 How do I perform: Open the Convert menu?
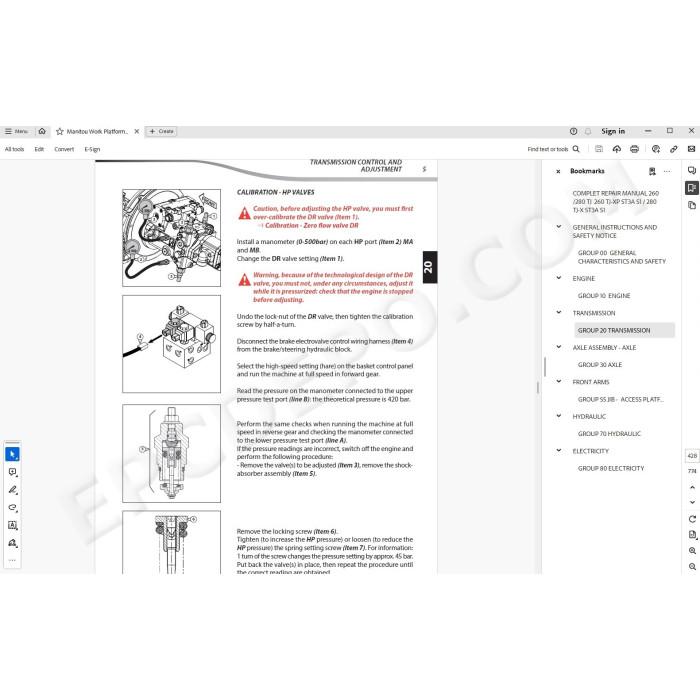click(x=64, y=149)
